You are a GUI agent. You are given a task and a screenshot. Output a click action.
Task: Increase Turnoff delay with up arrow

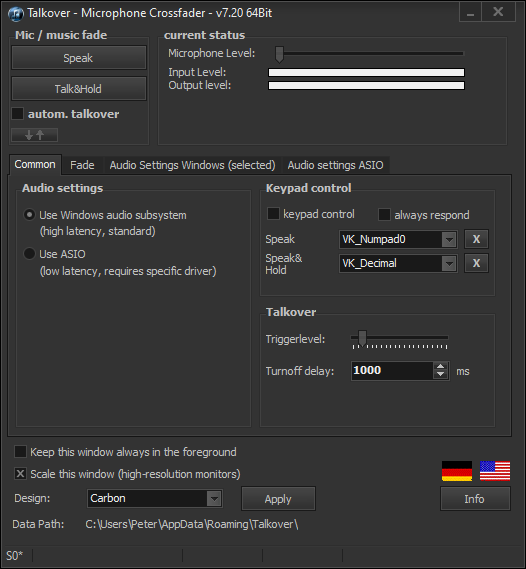[440, 367]
